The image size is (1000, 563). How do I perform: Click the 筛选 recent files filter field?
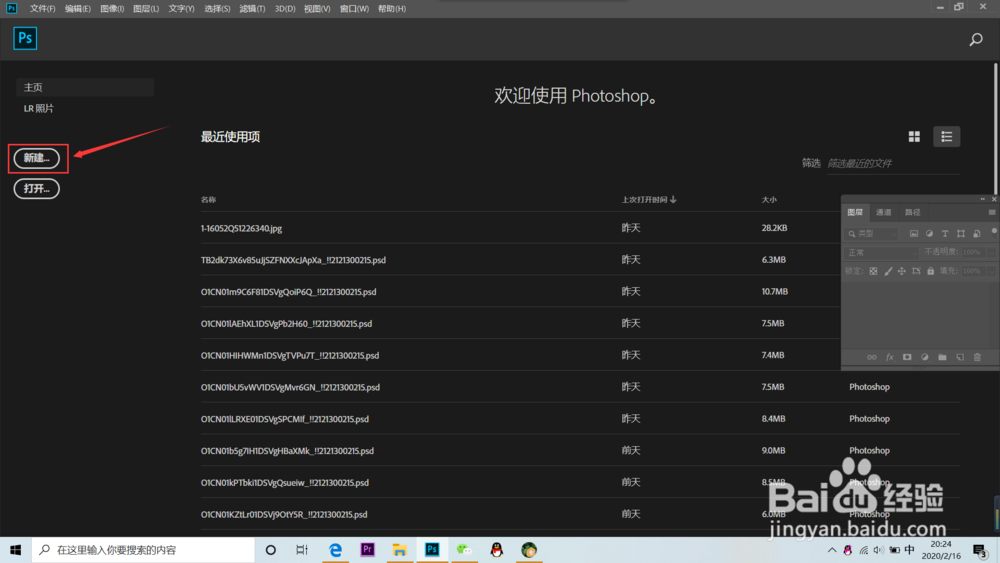click(x=893, y=164)
